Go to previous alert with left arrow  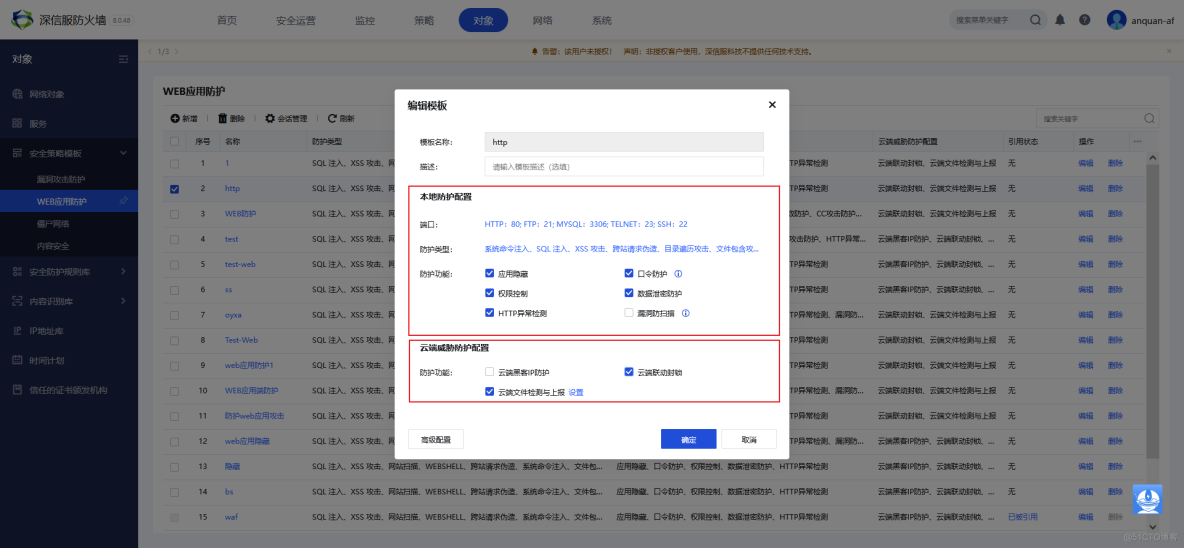(150, 51)
